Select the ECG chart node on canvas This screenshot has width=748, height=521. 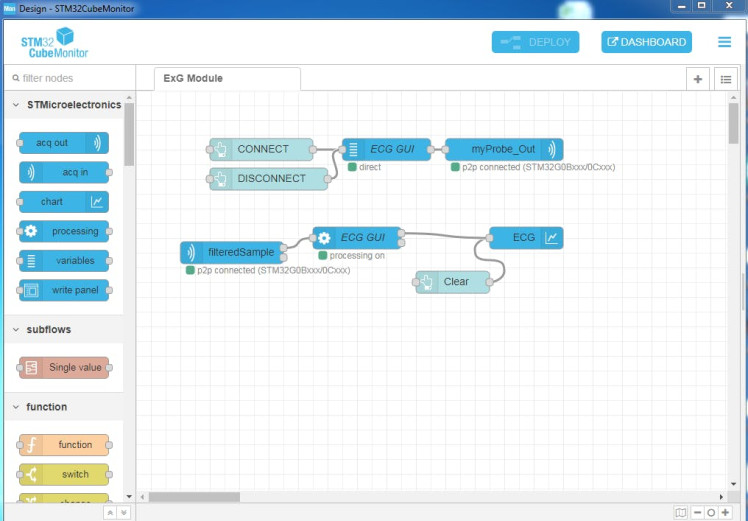point(526,238)
